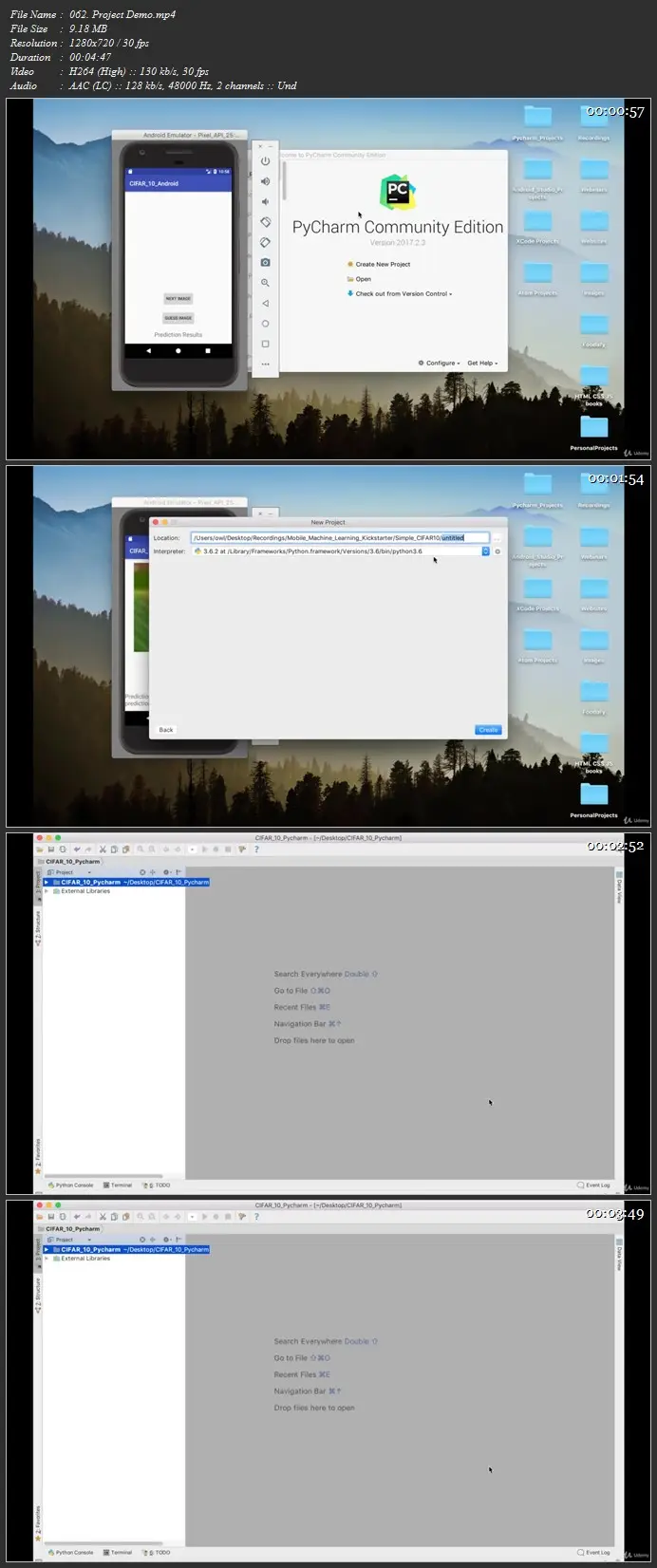Click emulator volume up icon in 00:00:57 frame

(x=265, y=181)
